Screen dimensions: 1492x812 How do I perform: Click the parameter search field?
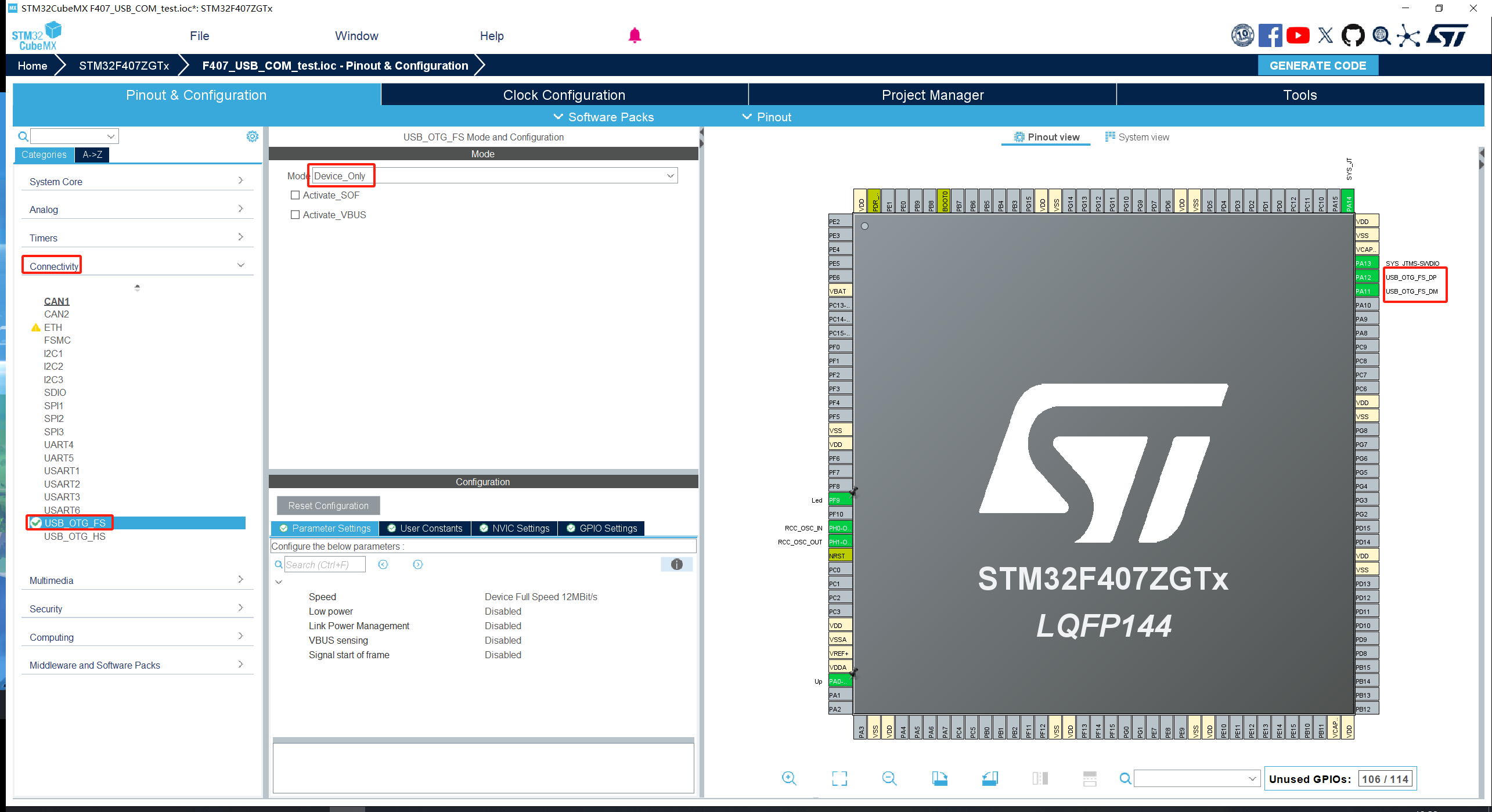point(325,565)
